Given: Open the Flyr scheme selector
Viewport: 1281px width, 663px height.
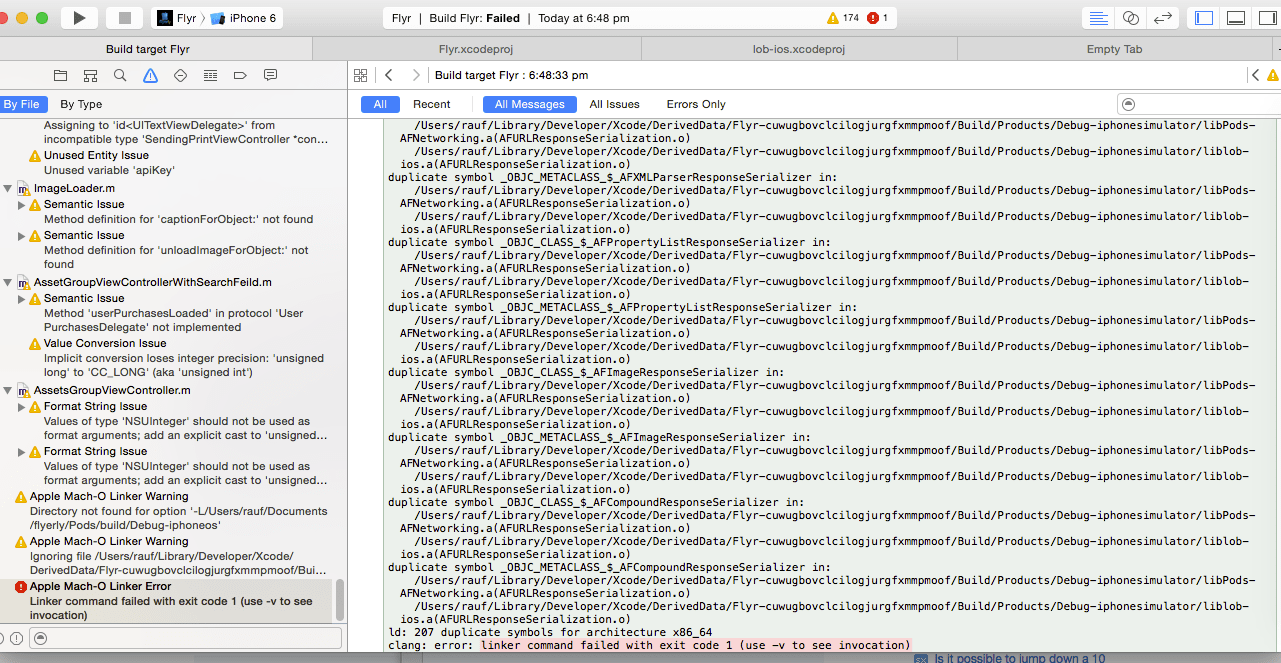Looking at the screenshot, I should 178,18.
